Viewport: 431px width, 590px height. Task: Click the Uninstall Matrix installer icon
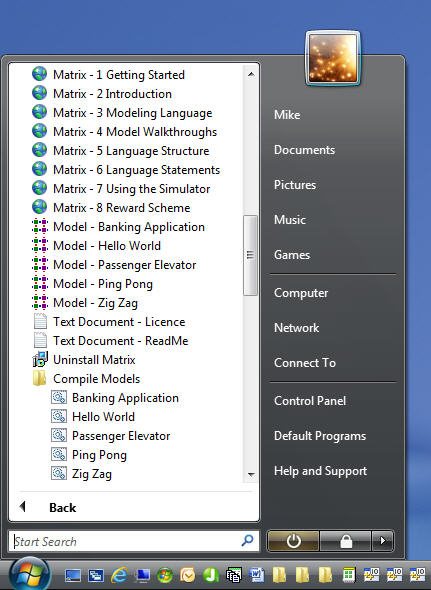tap(40, 359)
